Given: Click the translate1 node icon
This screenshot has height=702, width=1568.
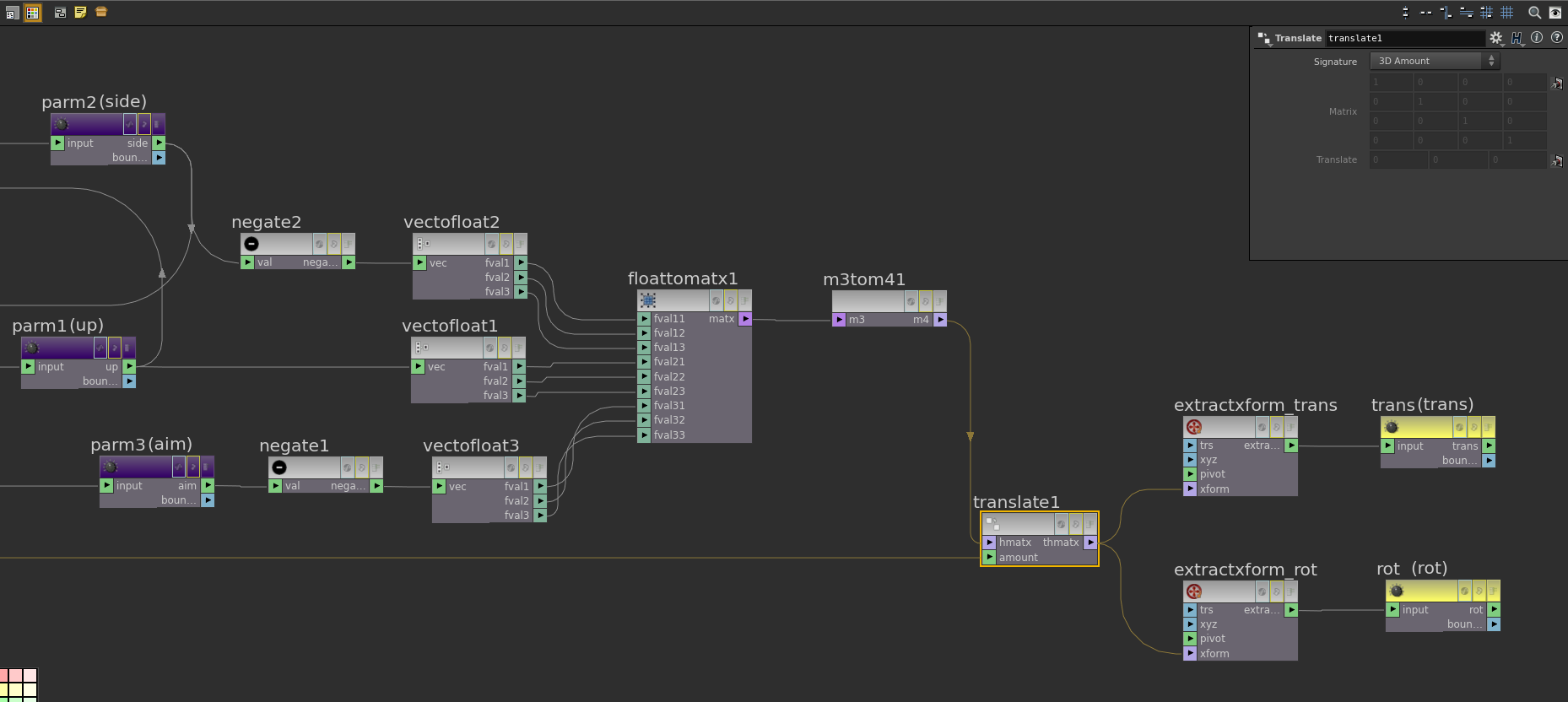Looking at the screenshot, I should 992,524.
